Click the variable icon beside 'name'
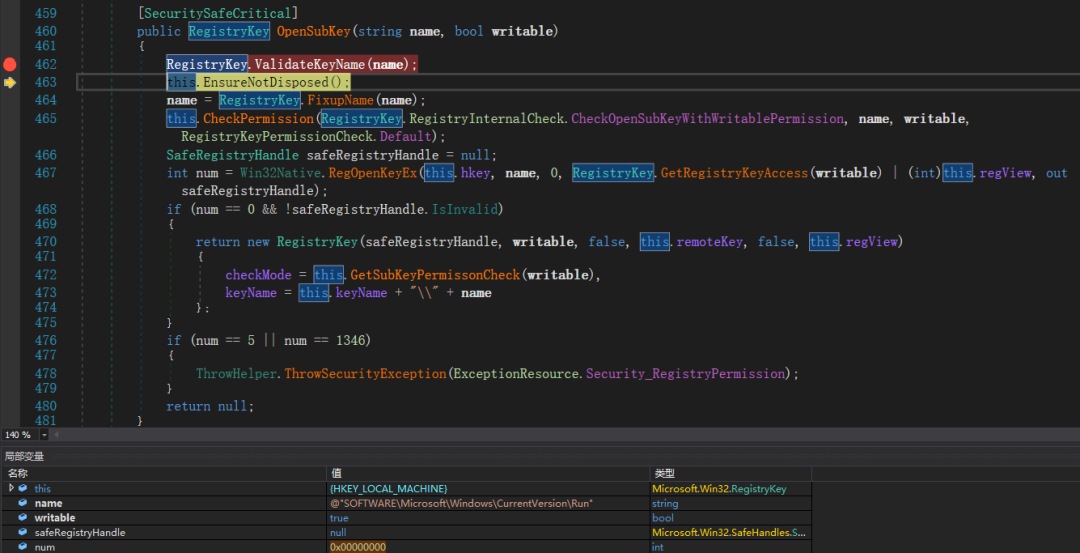Screen dimensions: 1080x553 point(23,503)
